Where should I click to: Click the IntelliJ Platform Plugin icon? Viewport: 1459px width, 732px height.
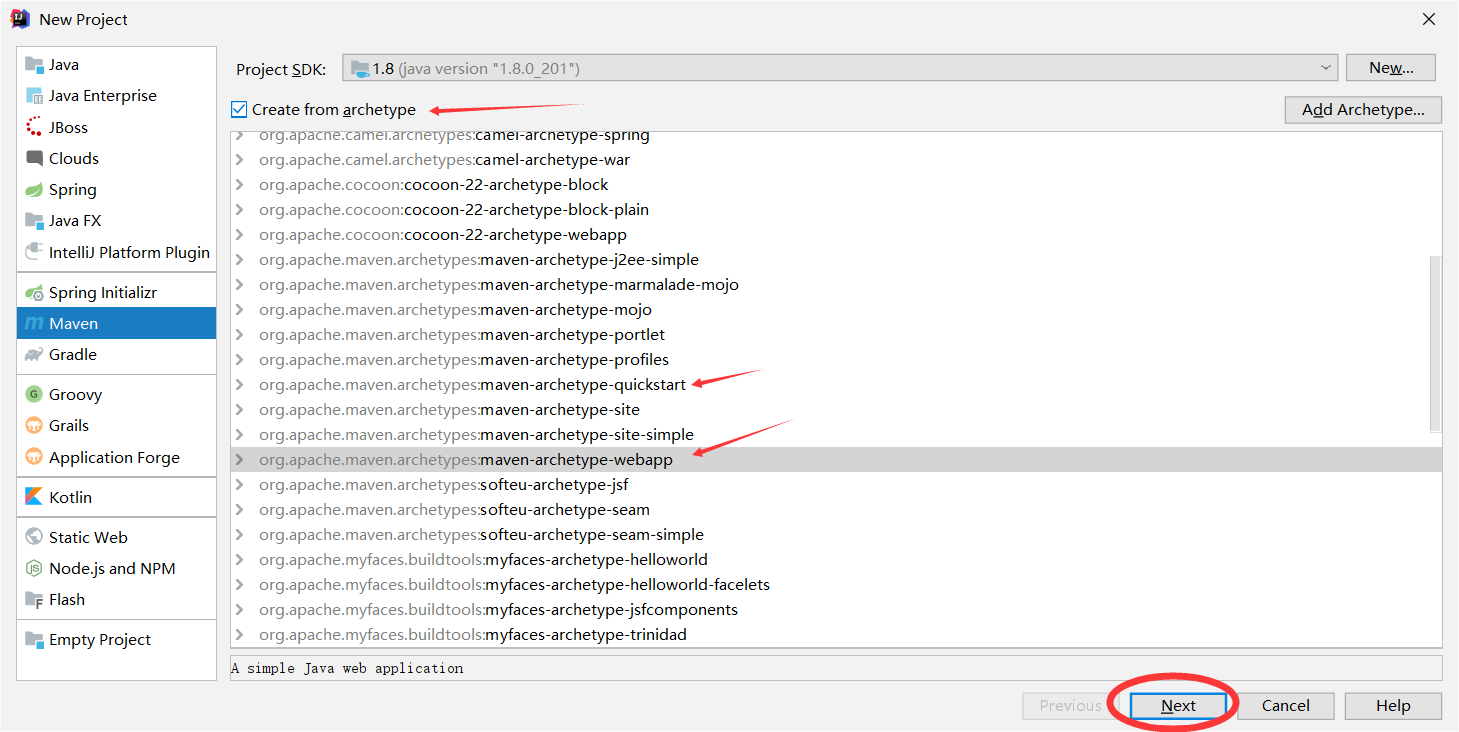tap(34, 252)
